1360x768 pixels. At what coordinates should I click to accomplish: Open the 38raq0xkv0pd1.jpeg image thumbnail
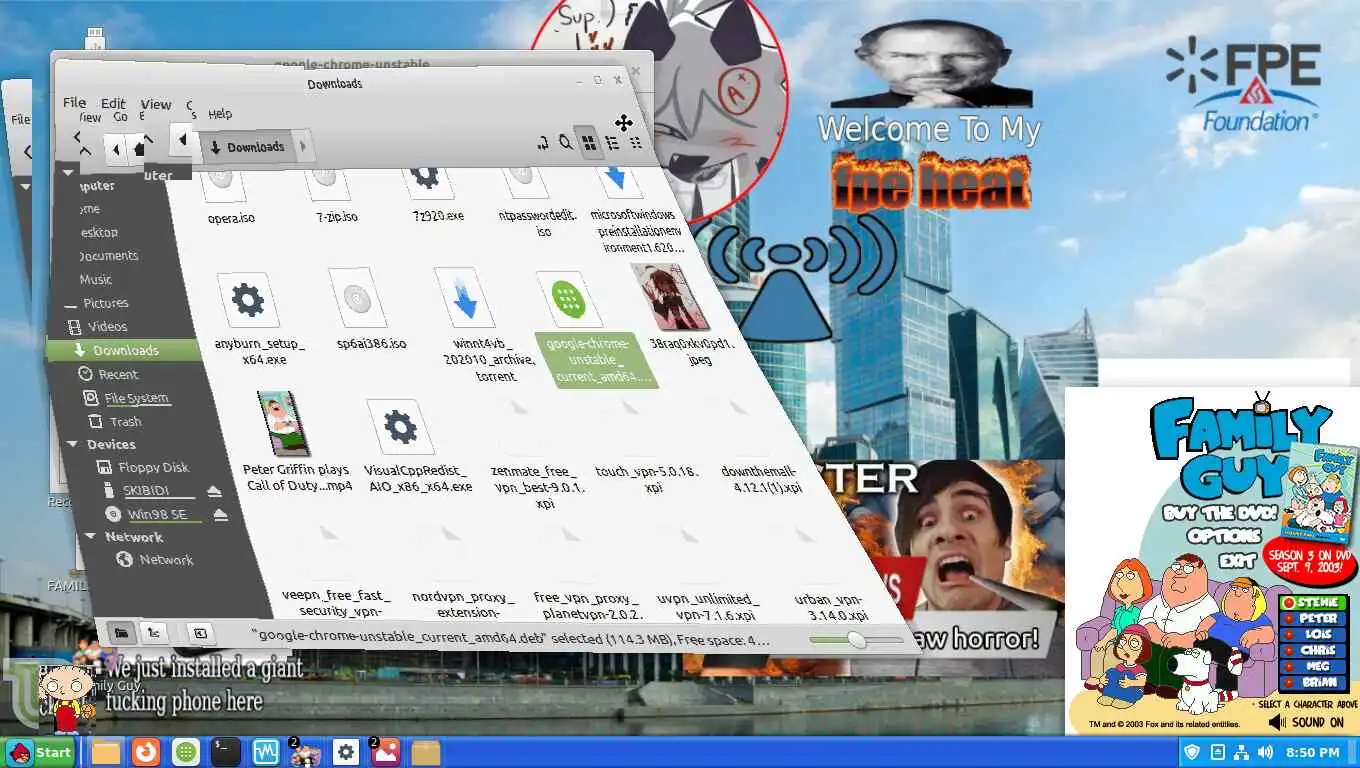coord(670,297)
